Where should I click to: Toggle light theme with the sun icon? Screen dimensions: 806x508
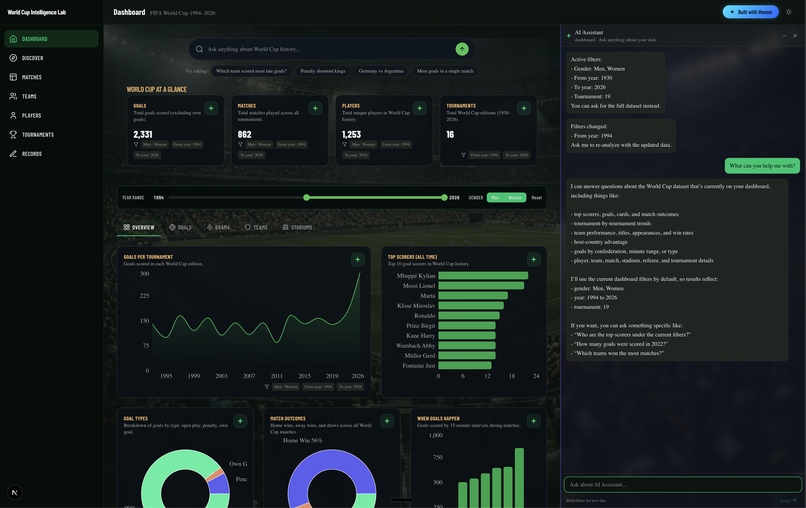789,12
